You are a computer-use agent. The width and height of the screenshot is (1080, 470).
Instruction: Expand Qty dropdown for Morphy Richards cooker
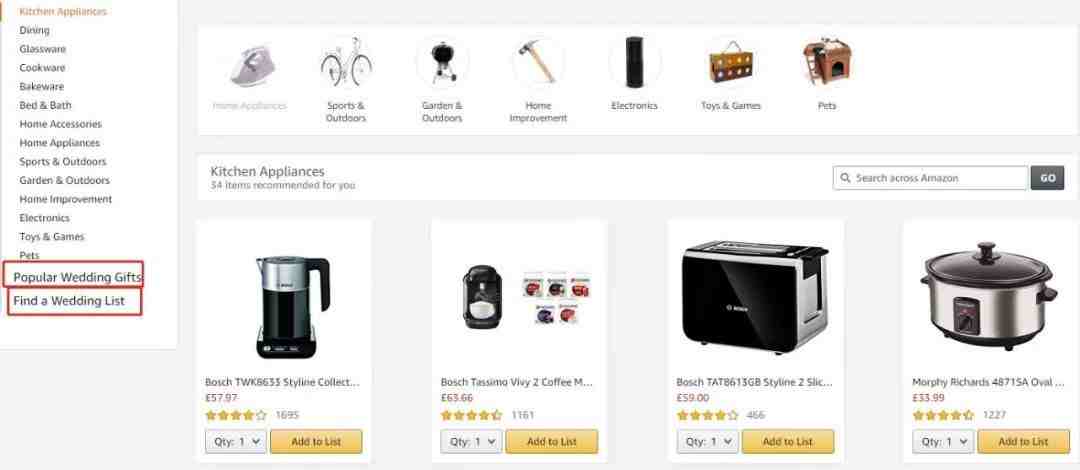[943, 442]
